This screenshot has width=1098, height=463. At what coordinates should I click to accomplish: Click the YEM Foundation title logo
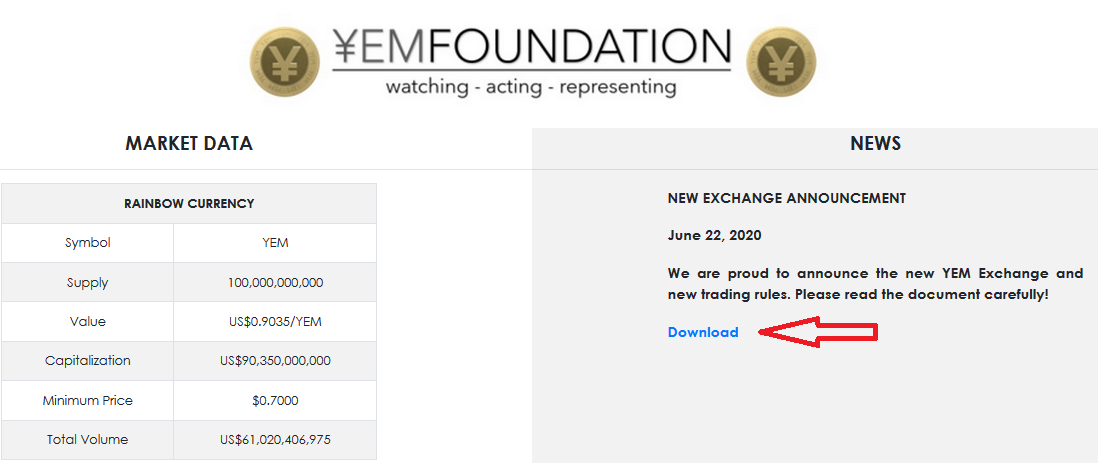531,46
